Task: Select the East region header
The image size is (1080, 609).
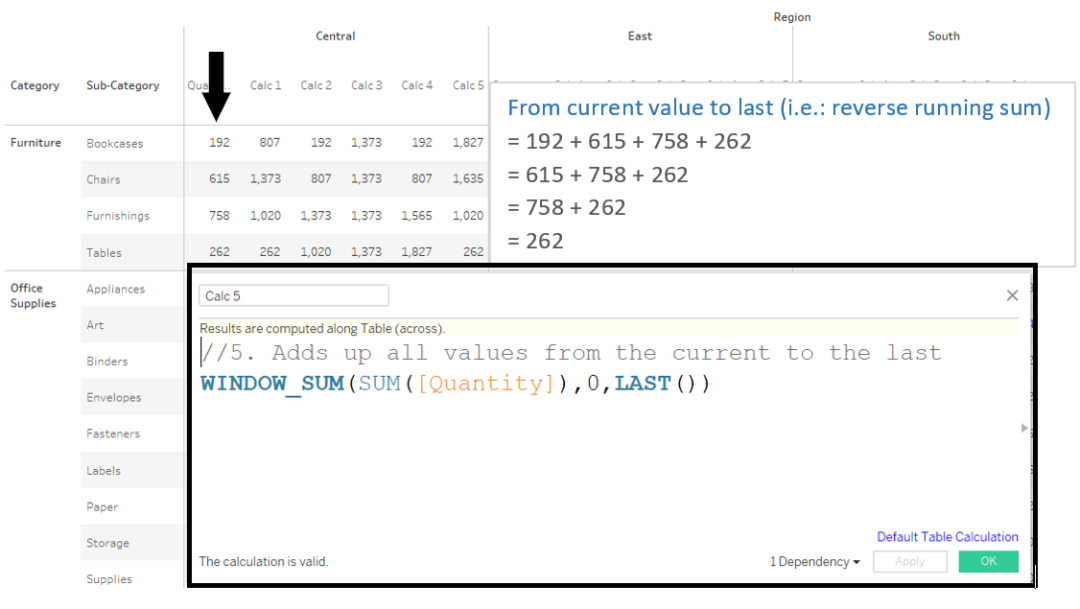Action: click(x=640, y=36)
